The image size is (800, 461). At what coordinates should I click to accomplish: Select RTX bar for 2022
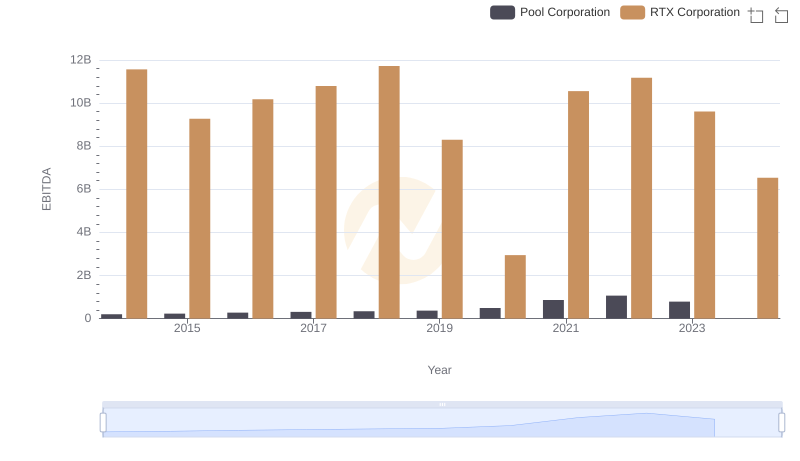pos(641,198)
